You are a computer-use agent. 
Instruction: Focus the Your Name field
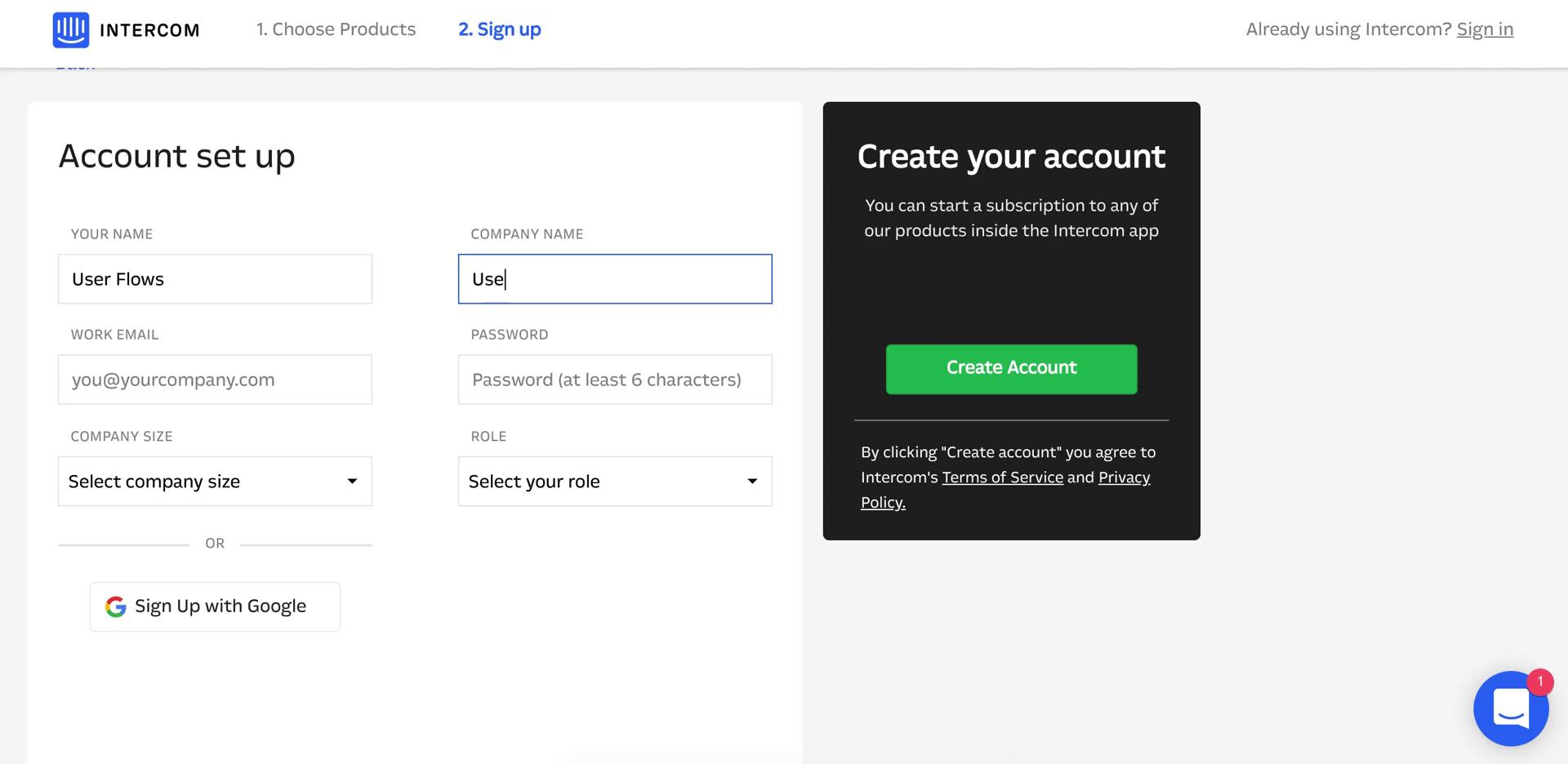(x=215, y=279)
